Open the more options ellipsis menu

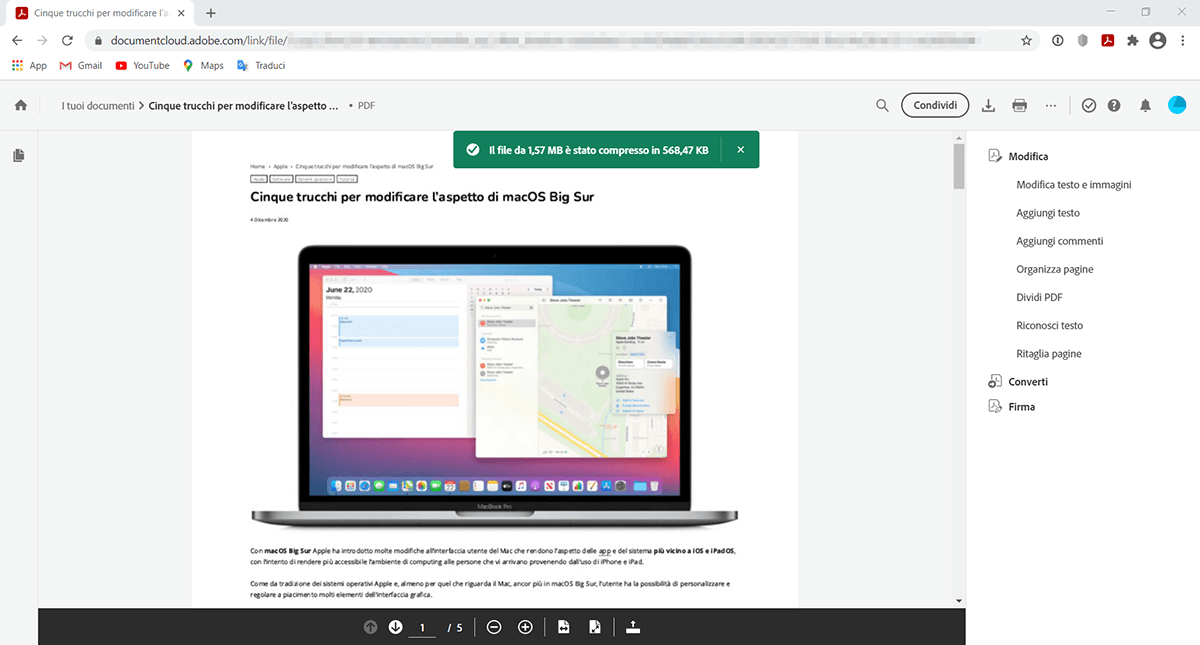coord(1050,105)
